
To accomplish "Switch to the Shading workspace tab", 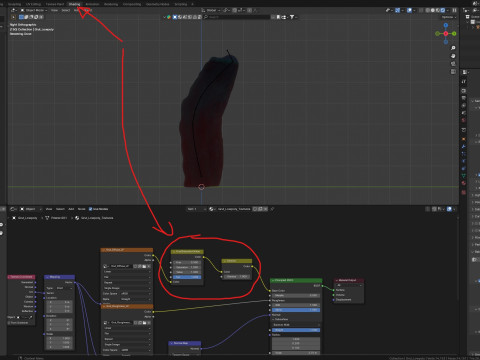I will pyautogui.click(x=74, y=4).
